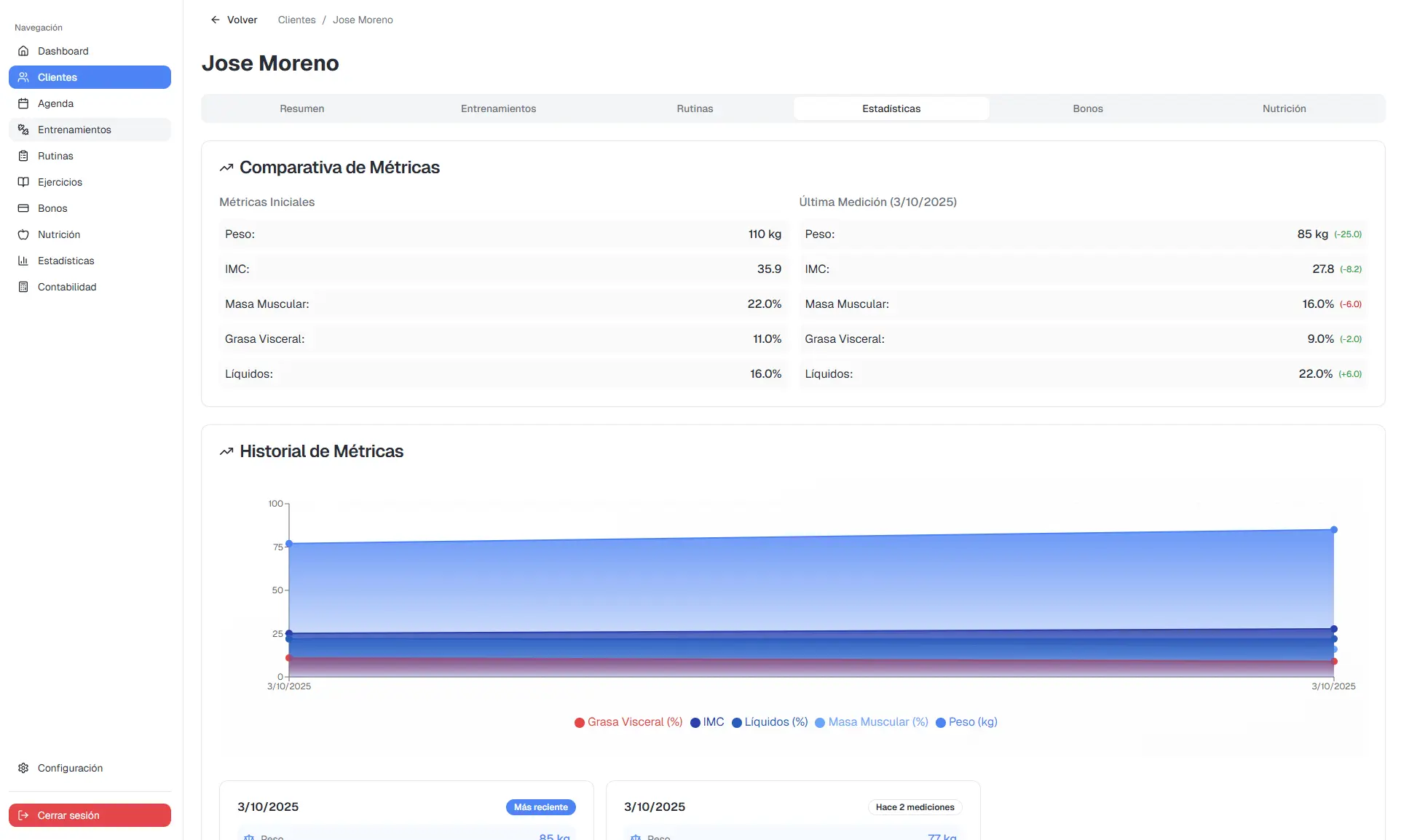Click the trend icon beside Comparativa de Métricas
Viewport: 1401px width, 840px height.
[226, 167]
